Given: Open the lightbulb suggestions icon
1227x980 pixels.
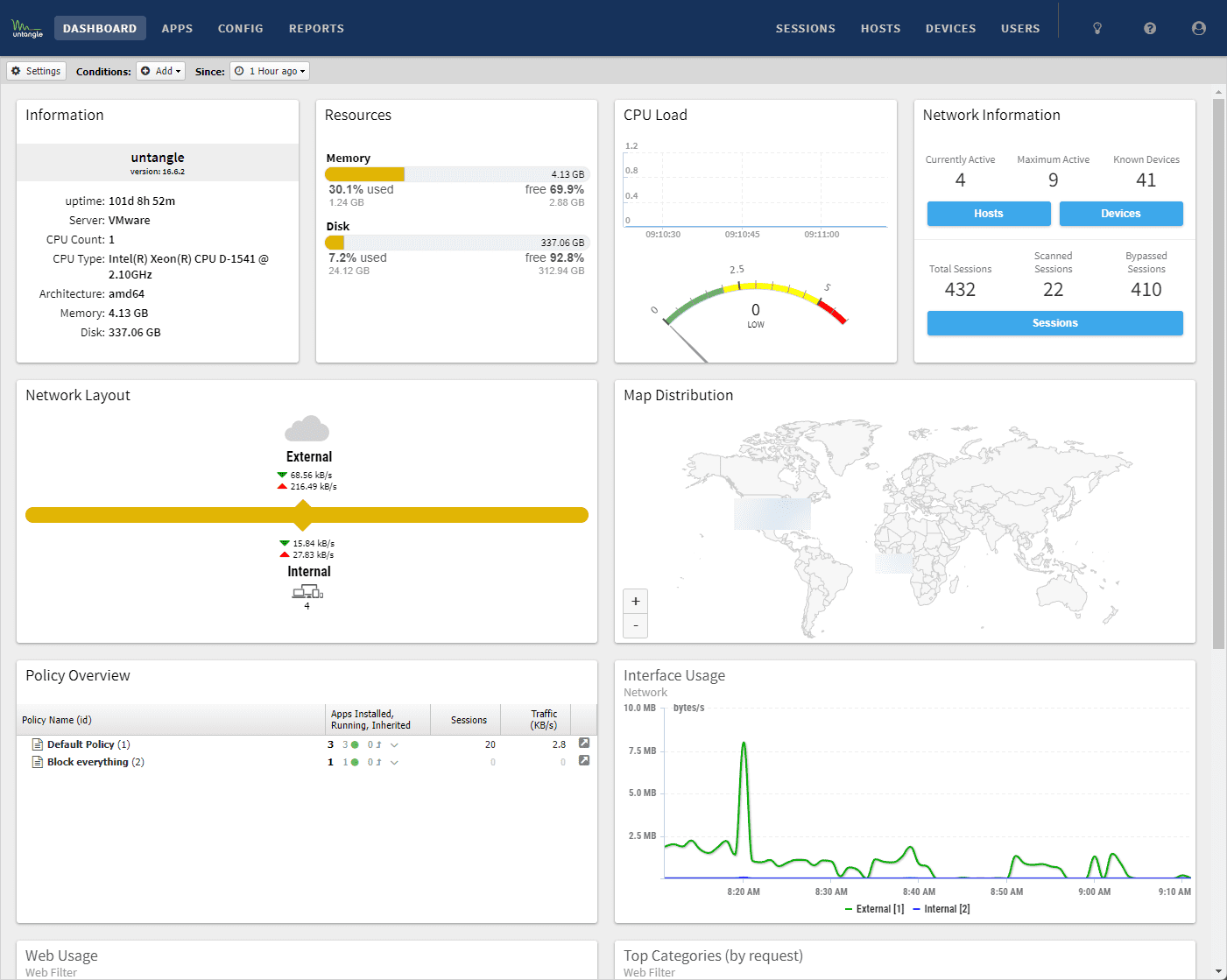Looking at the screenshot, I should [1097, 29].
